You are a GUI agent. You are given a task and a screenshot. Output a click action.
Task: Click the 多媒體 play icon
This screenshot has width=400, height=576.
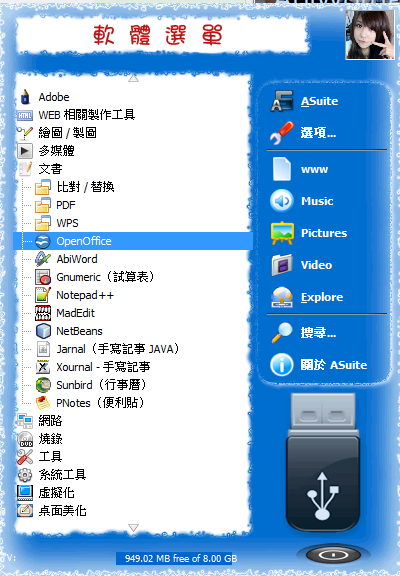[x=25, y=151]
